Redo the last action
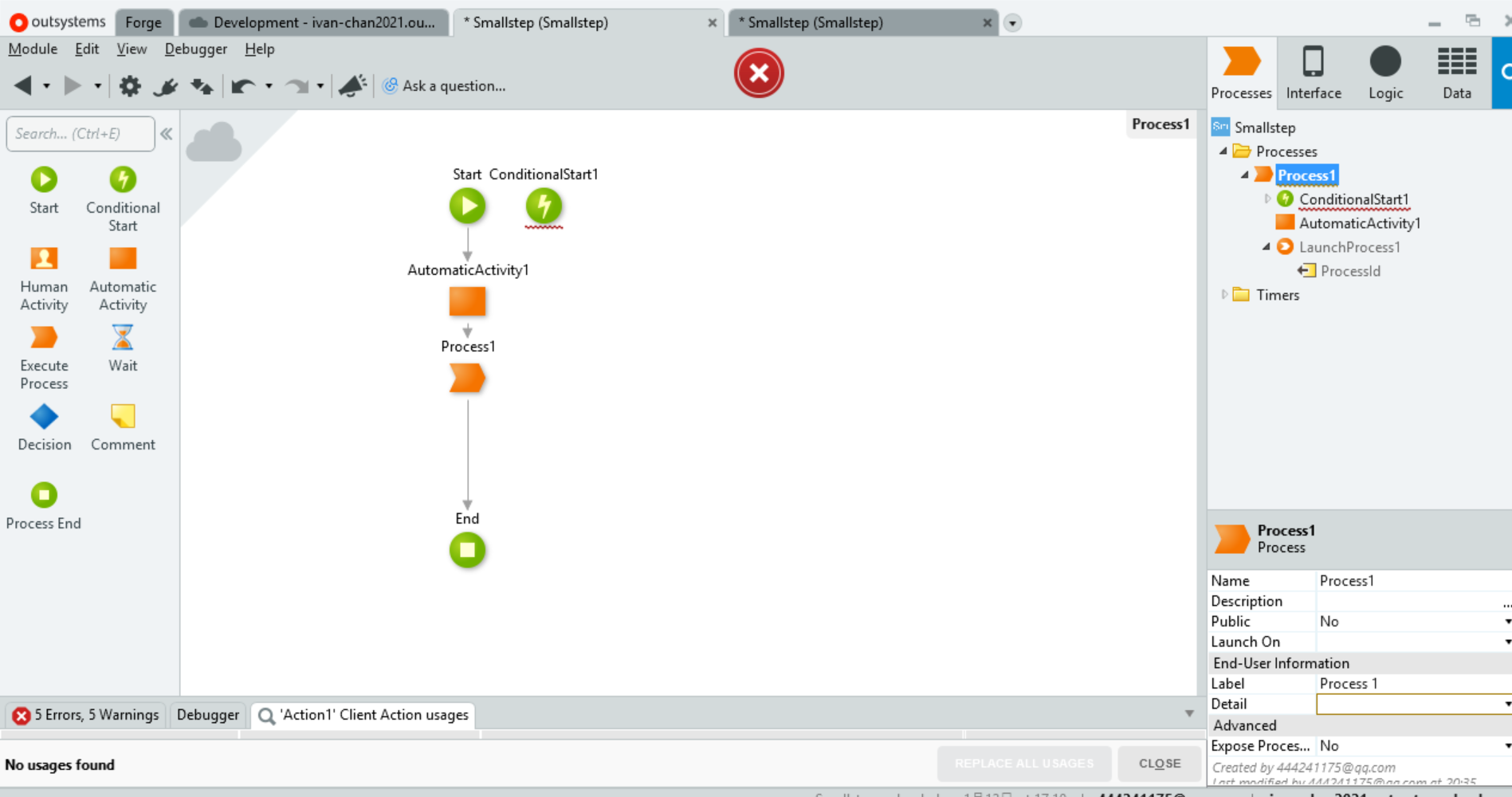 [297, 85]
